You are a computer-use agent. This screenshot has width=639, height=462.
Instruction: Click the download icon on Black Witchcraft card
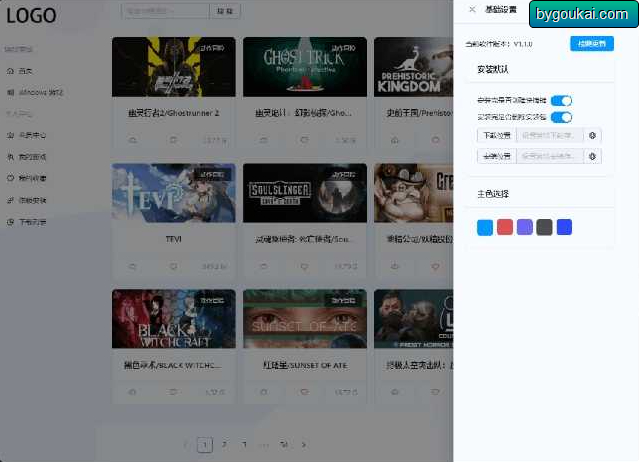click(132, 392)
